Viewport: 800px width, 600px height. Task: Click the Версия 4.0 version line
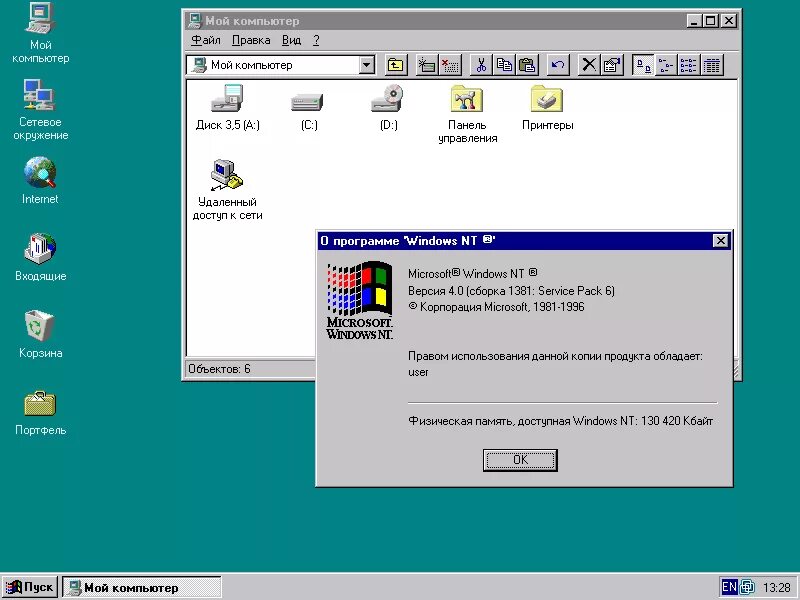511,291
